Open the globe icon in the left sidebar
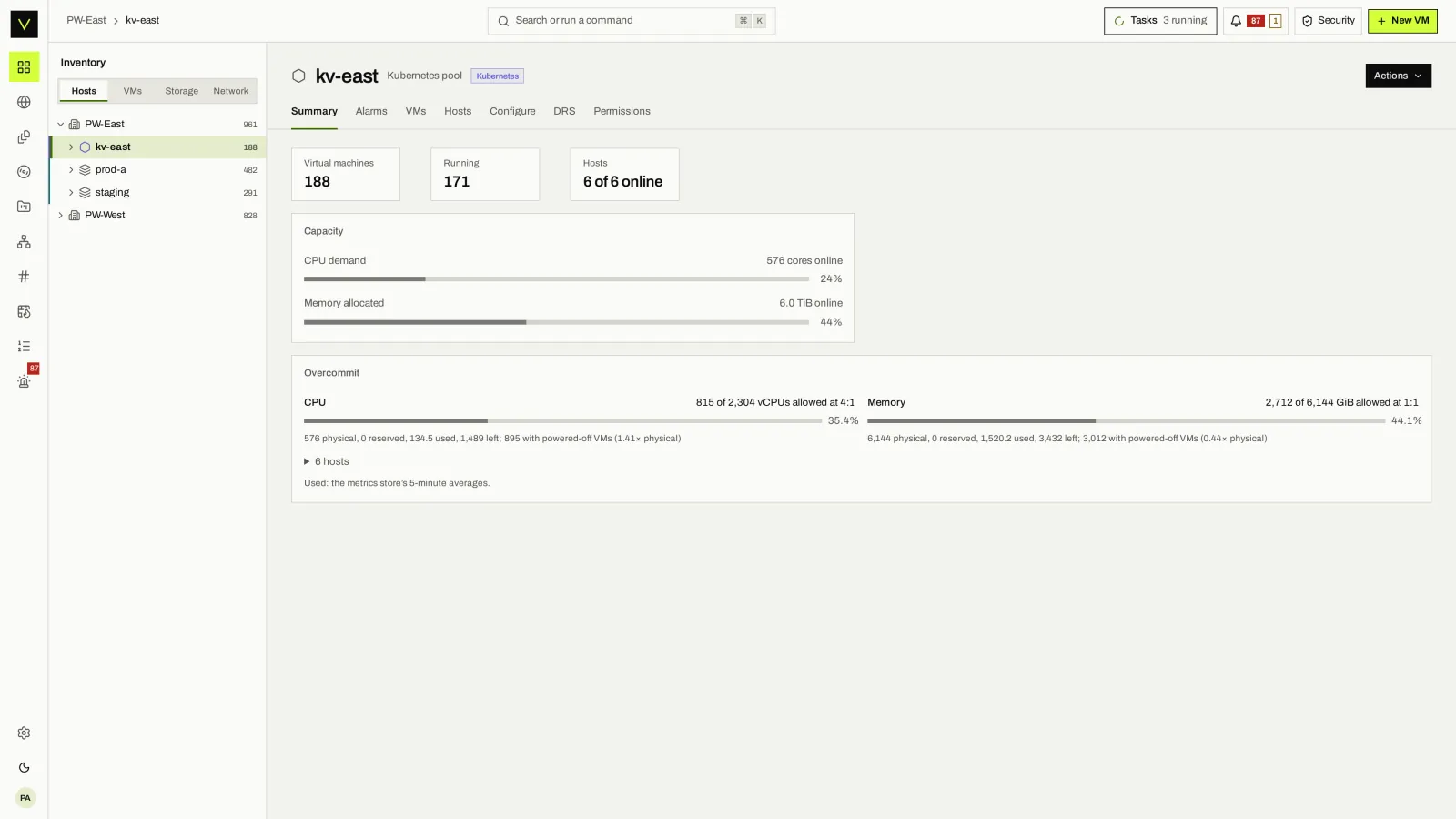Image resolution: width=1456 pixels, height=819 pixels. (x=24, y=102)
